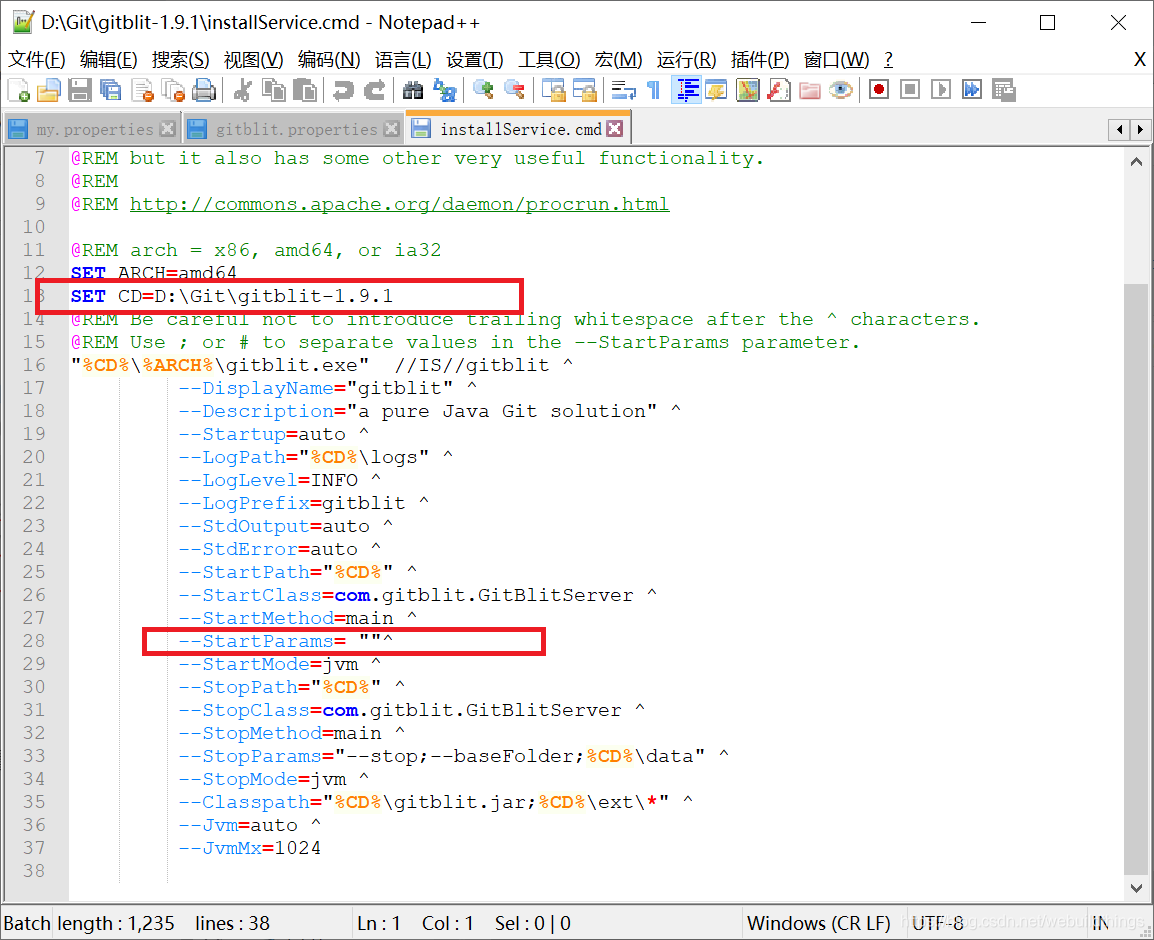Close the current document via the toolbar
Image resolution: width=1154 pixels, height=940 pixels.
(142, 90)
